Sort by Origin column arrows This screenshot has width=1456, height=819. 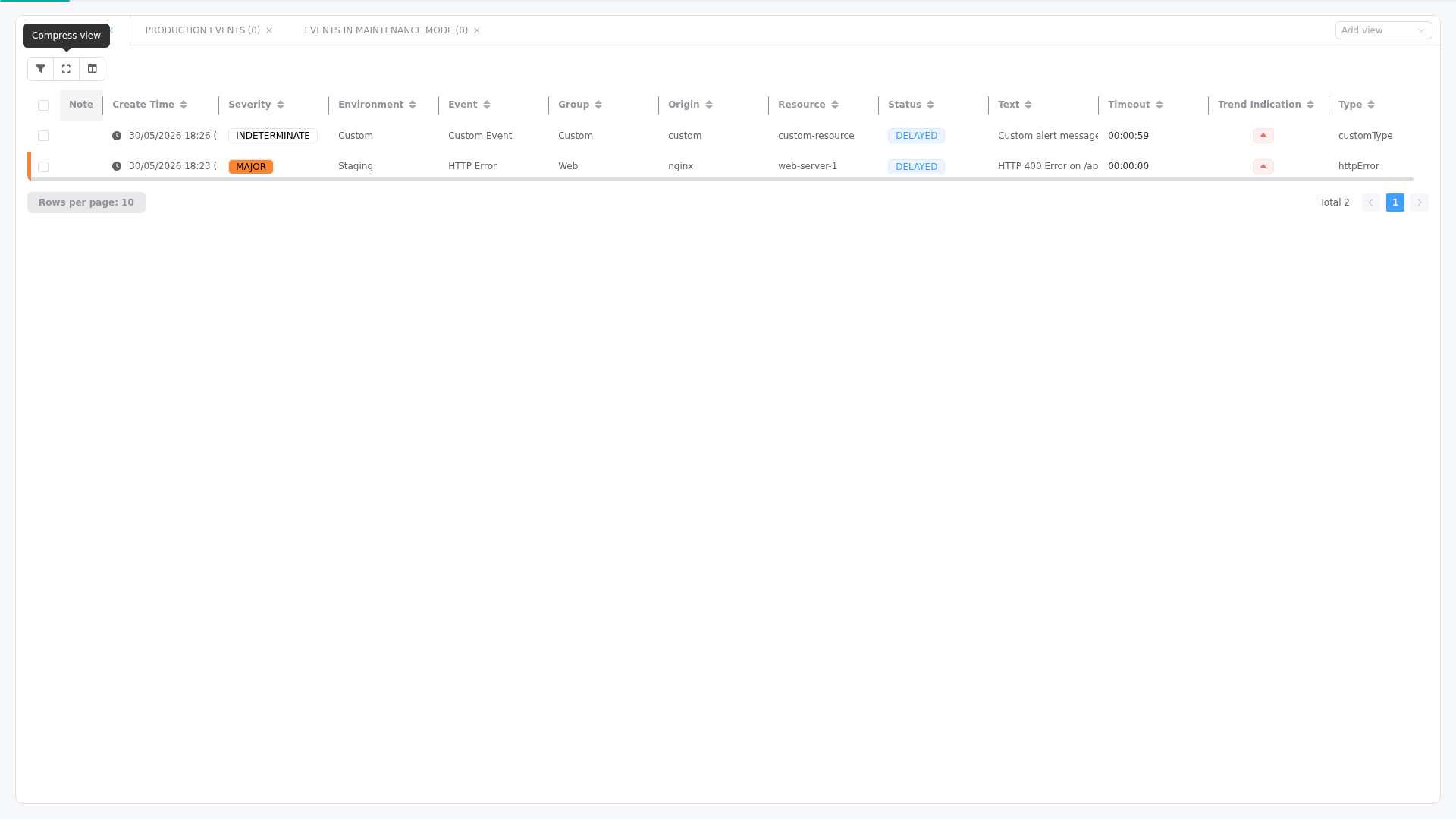pyautogui.click(x=709, y=105)
